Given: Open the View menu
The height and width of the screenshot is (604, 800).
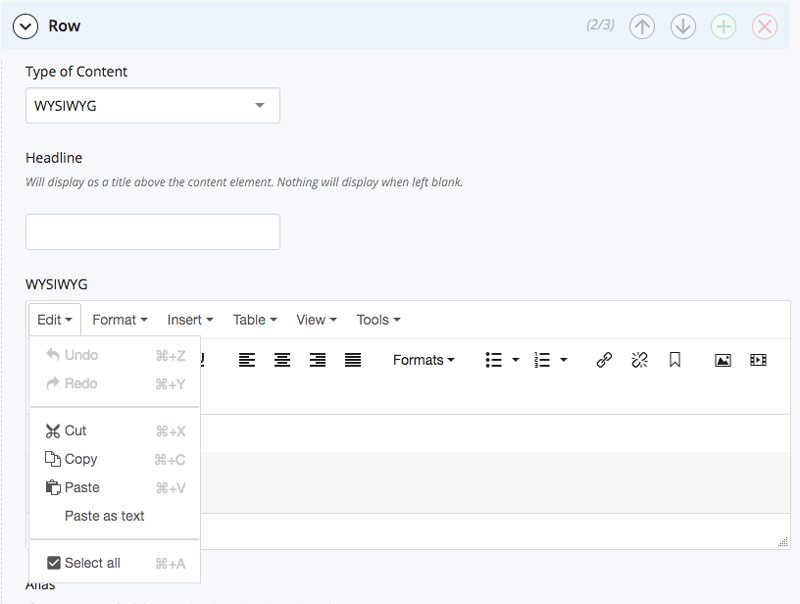Looking at the screenshot, I should pyautogui.click(x=316, y=320).
